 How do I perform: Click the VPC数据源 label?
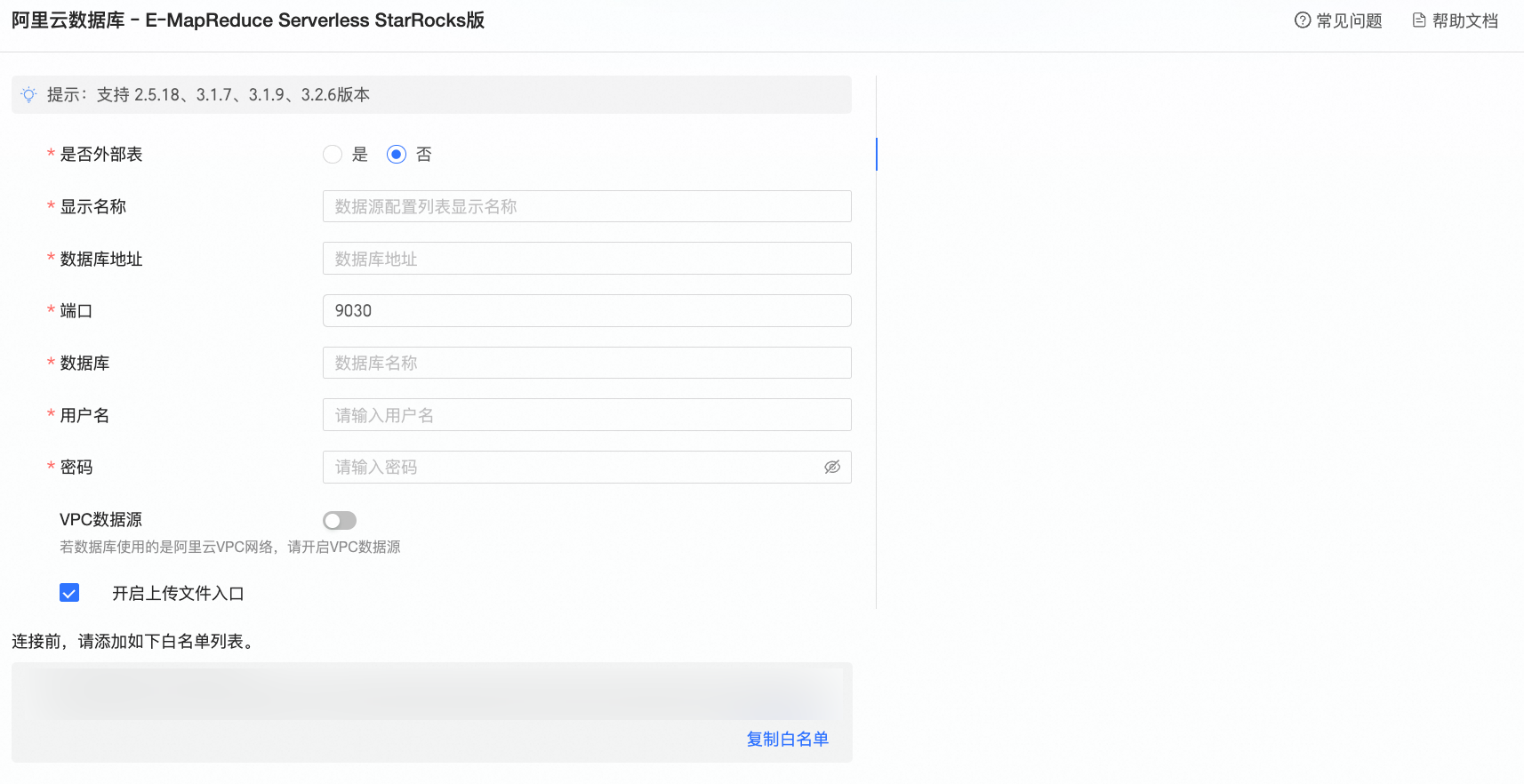click(x=101, y=519)
